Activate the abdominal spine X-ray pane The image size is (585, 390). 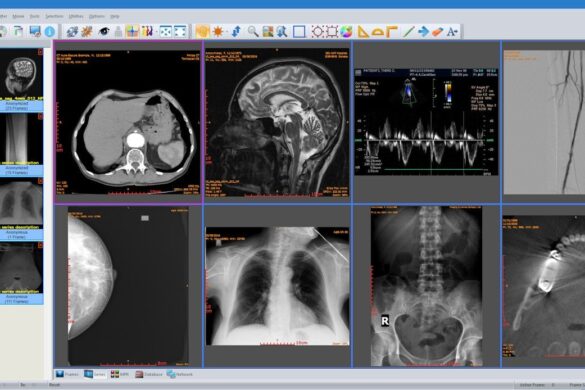pos(426,286)
